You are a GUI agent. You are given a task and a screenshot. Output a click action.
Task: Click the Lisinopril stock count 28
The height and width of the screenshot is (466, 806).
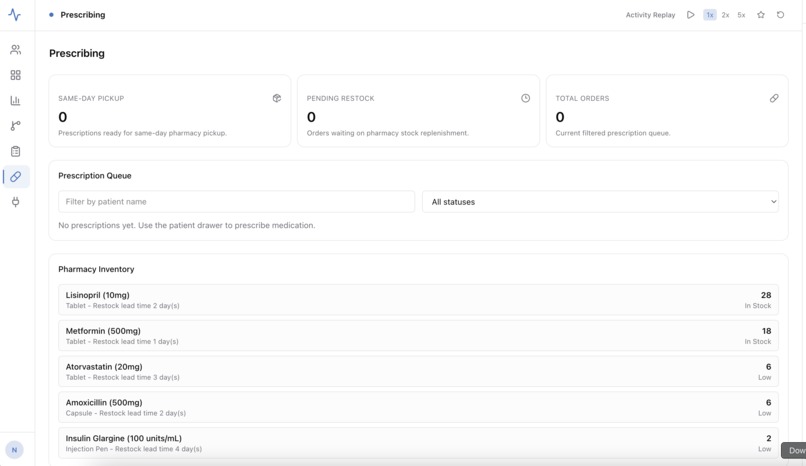pyautogui.click(x=766, y=295)
